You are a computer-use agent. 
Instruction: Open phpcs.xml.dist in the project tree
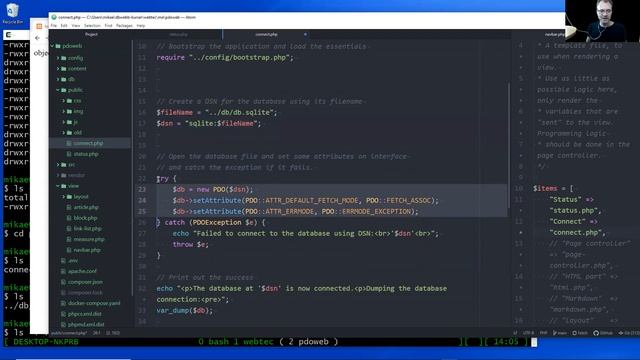tap(84, 314)
